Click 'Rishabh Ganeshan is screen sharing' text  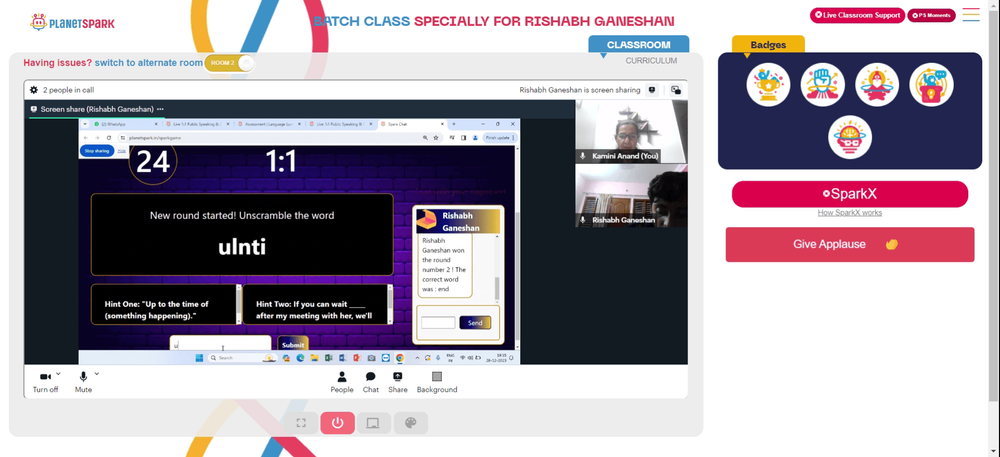point(580,90)
